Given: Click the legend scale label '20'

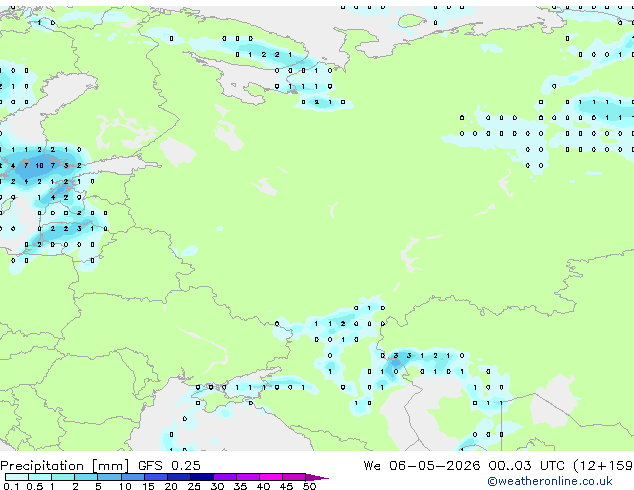Looking at the screenshot, I should [x=171, y=486].
